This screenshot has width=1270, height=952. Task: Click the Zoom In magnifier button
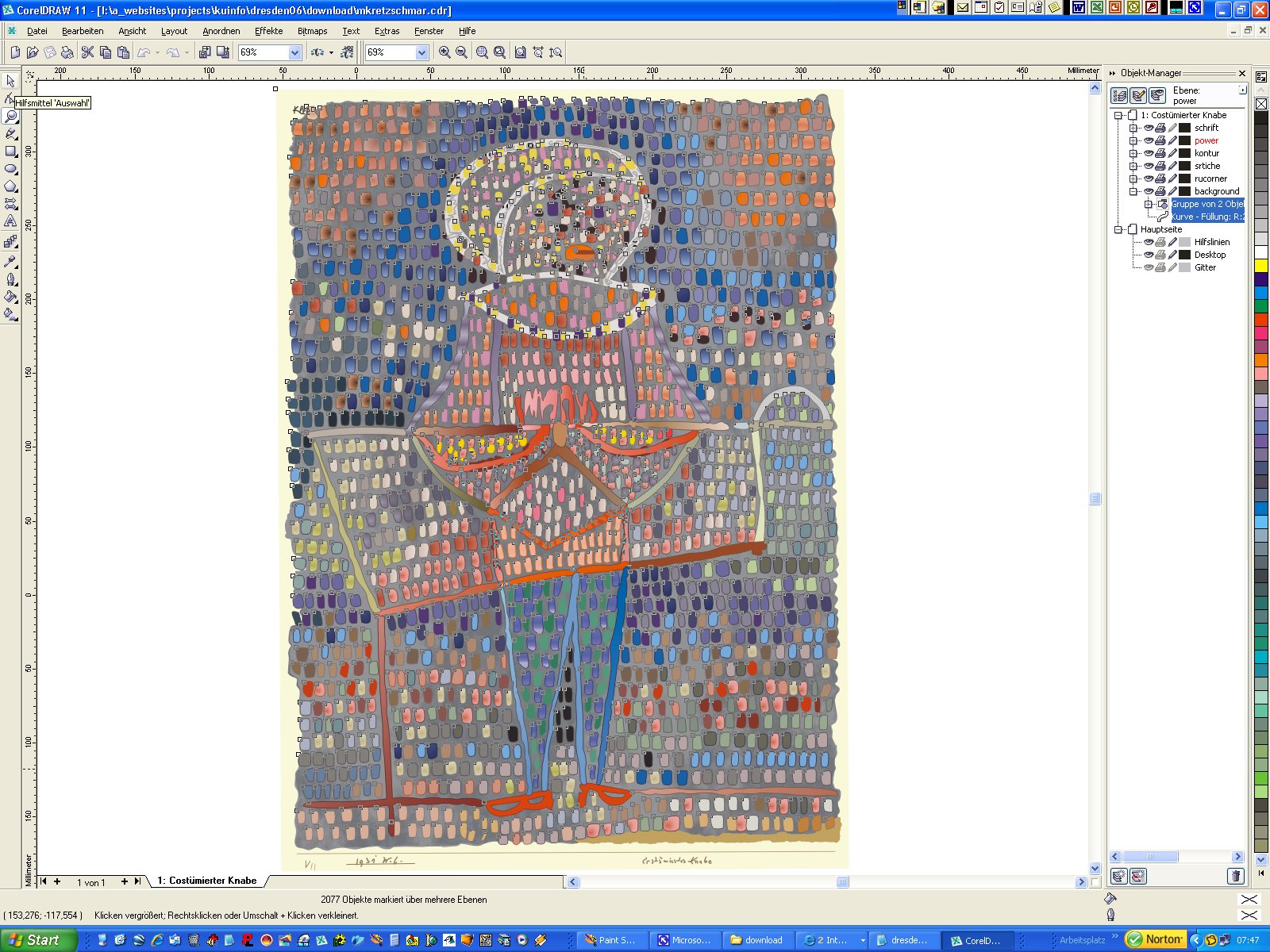click(x=444, y=52)
